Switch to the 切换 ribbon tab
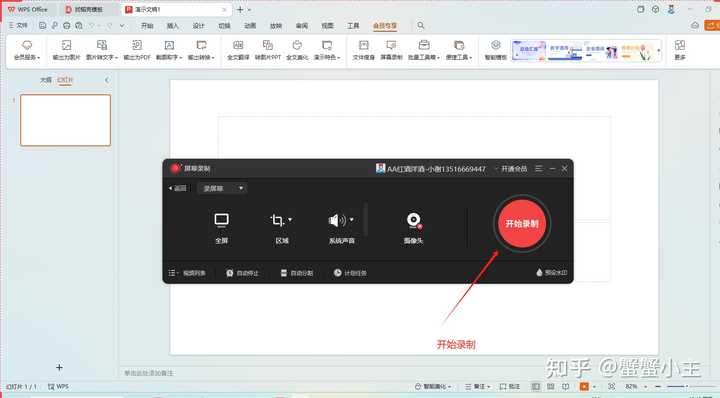Viewport: 720px width, 398px height. [x=224, y=26]
